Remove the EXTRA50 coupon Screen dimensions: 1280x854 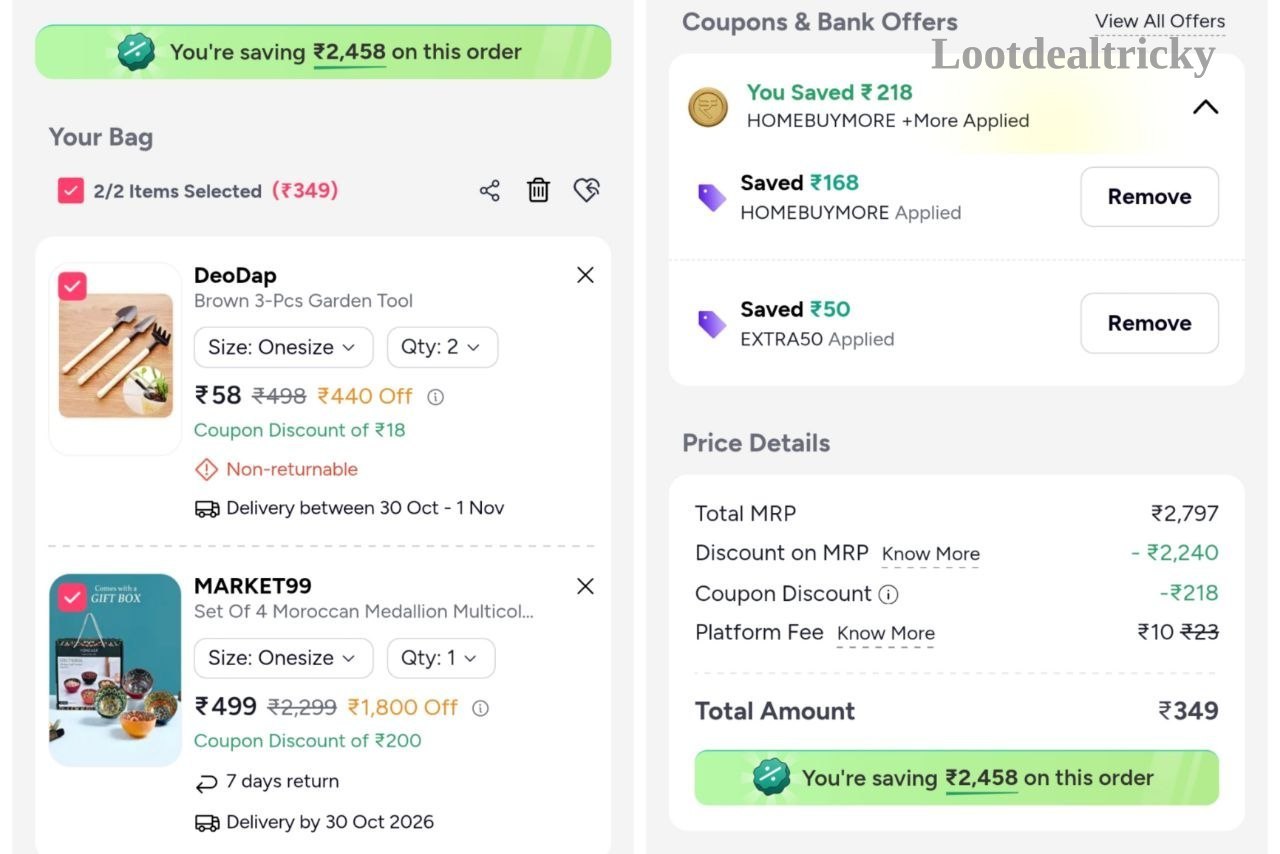pyautogui.click(x=1149, y=323)
